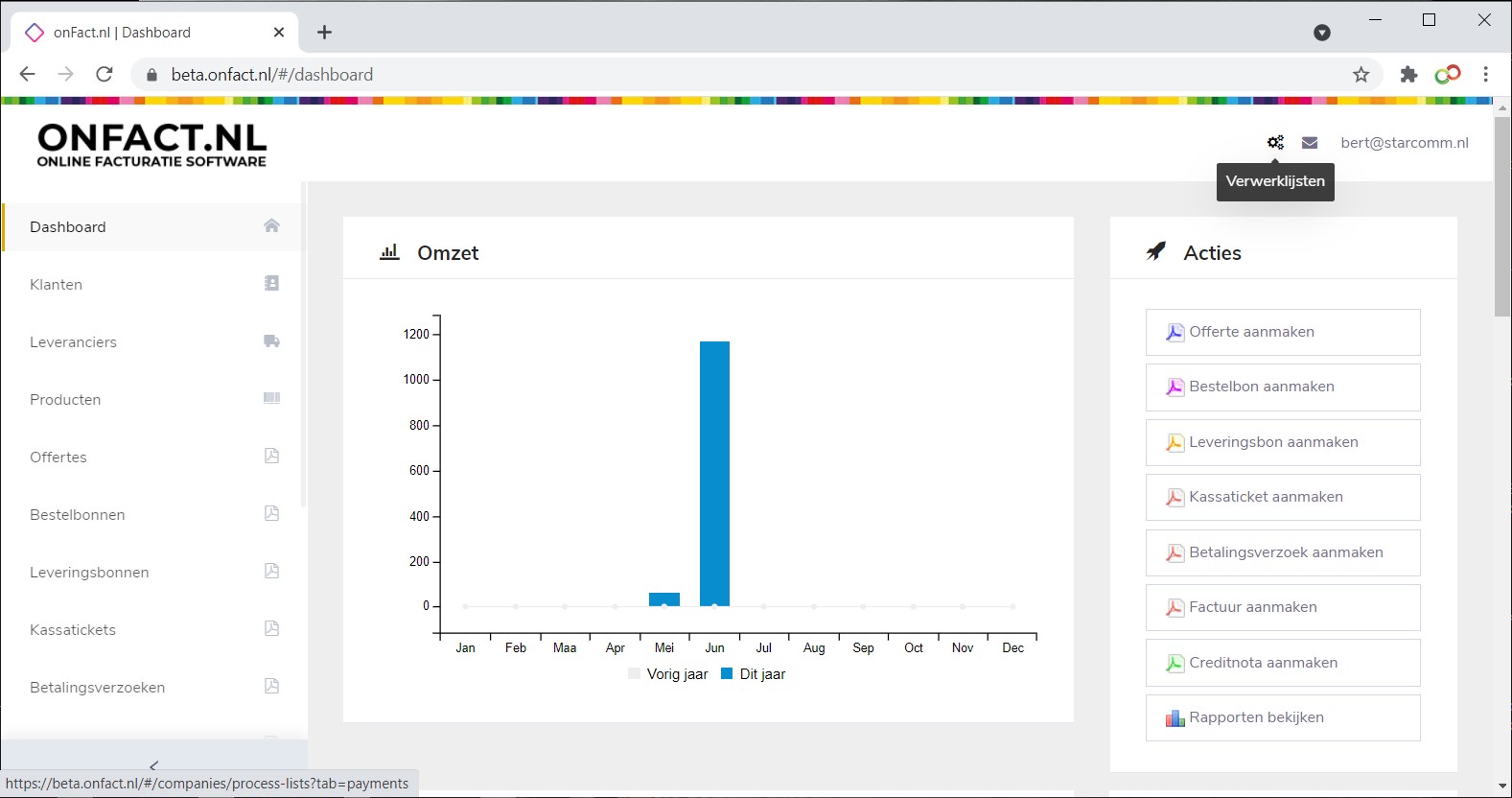Image resolution: width=1512 pixels, height=798 pixels.
Task: Click the home icon beside Dashboard
Action: (x=271, y=226)
